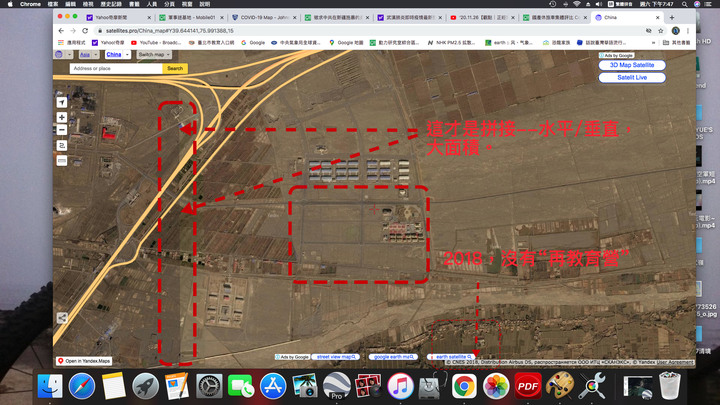
Task: Open the Google bookmark
Action: 253,43
